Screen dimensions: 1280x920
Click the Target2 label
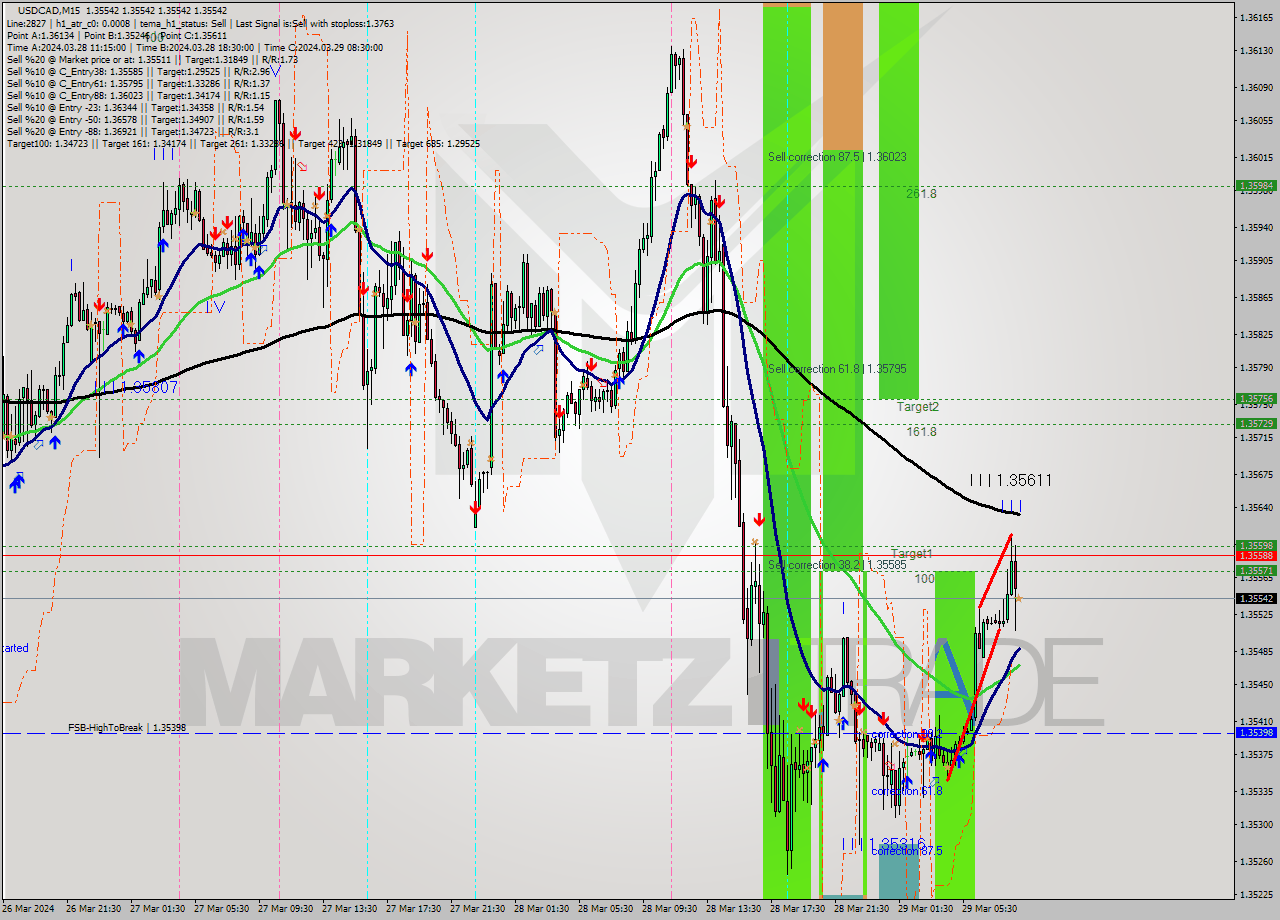[917, 407]
